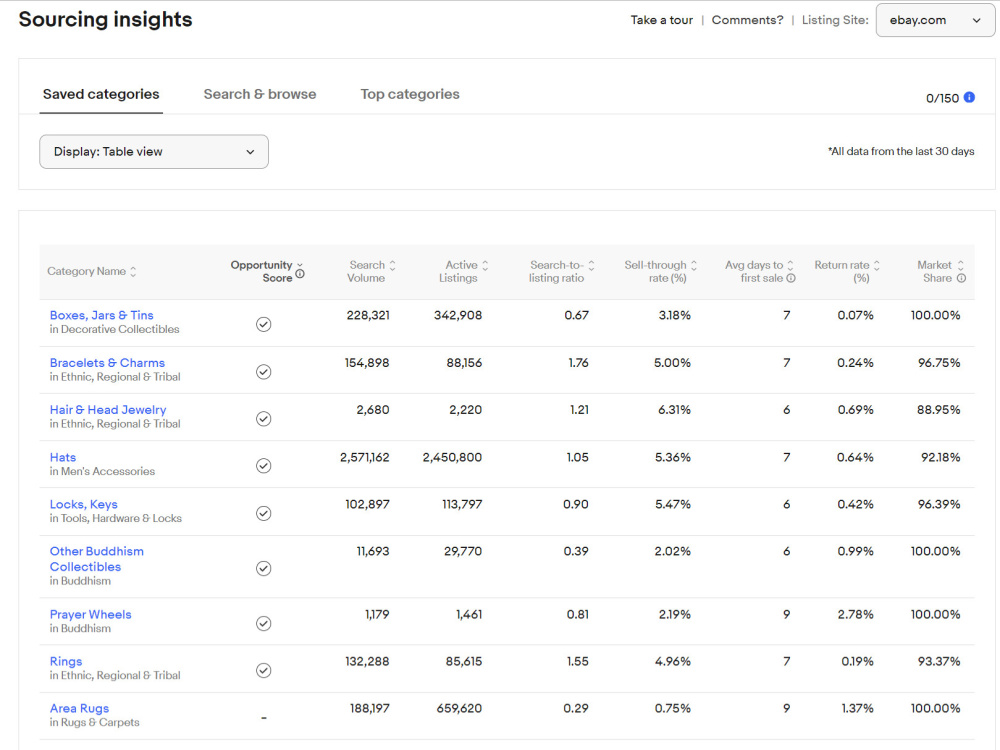Open the Listing Site ebay.com dropdown
The image size is (1000, 750).
[x=935, y=20]
